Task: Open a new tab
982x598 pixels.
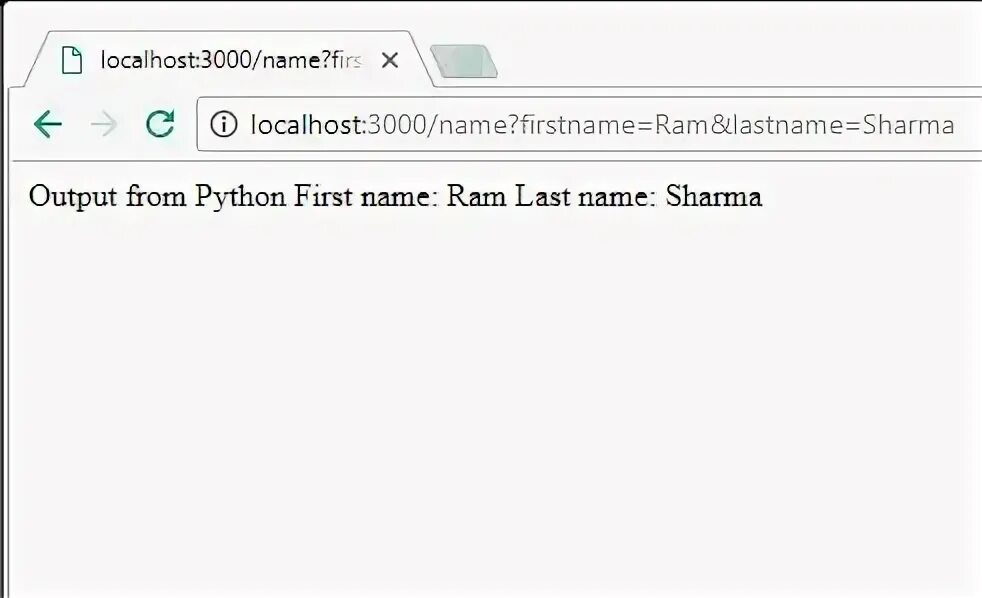Action: (463, 61)
